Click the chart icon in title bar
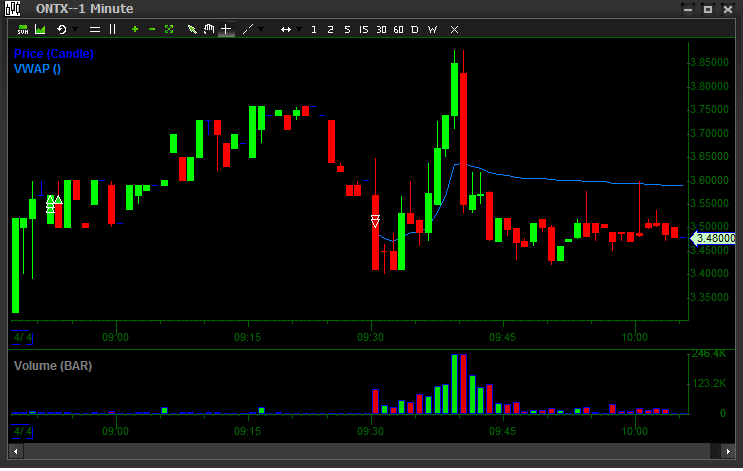The width and height of the screenshot is (743, 471). click(13, 9)
